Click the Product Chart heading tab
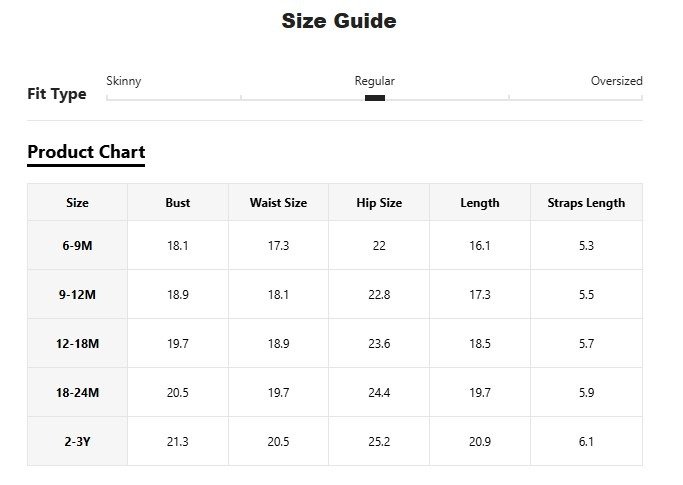This screenshot has width=683, height=485. (x=86, y=153)
